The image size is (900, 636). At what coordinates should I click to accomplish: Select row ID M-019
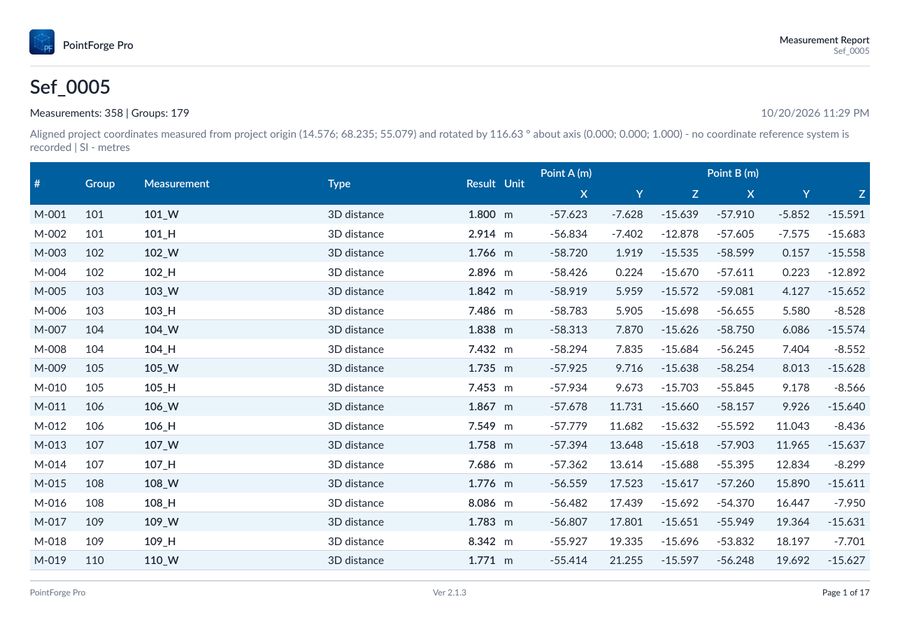click(50, 561)
